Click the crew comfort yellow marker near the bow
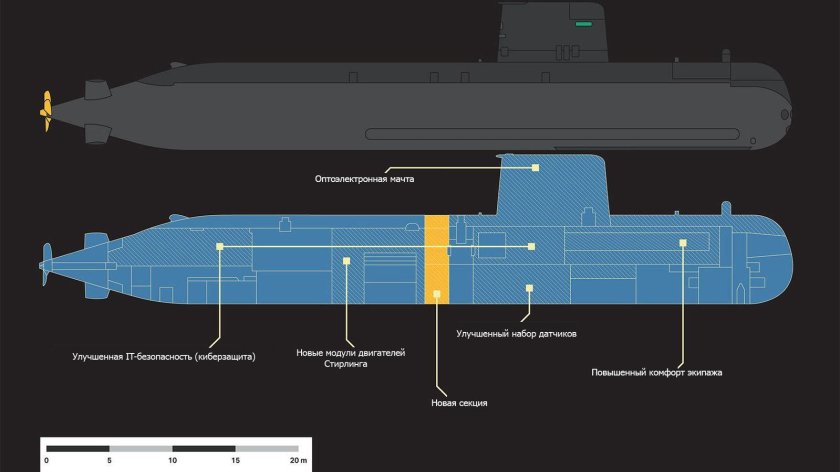The height and width of the screenshot is (472, 840). pyautogui.click(x=684, y=242)
